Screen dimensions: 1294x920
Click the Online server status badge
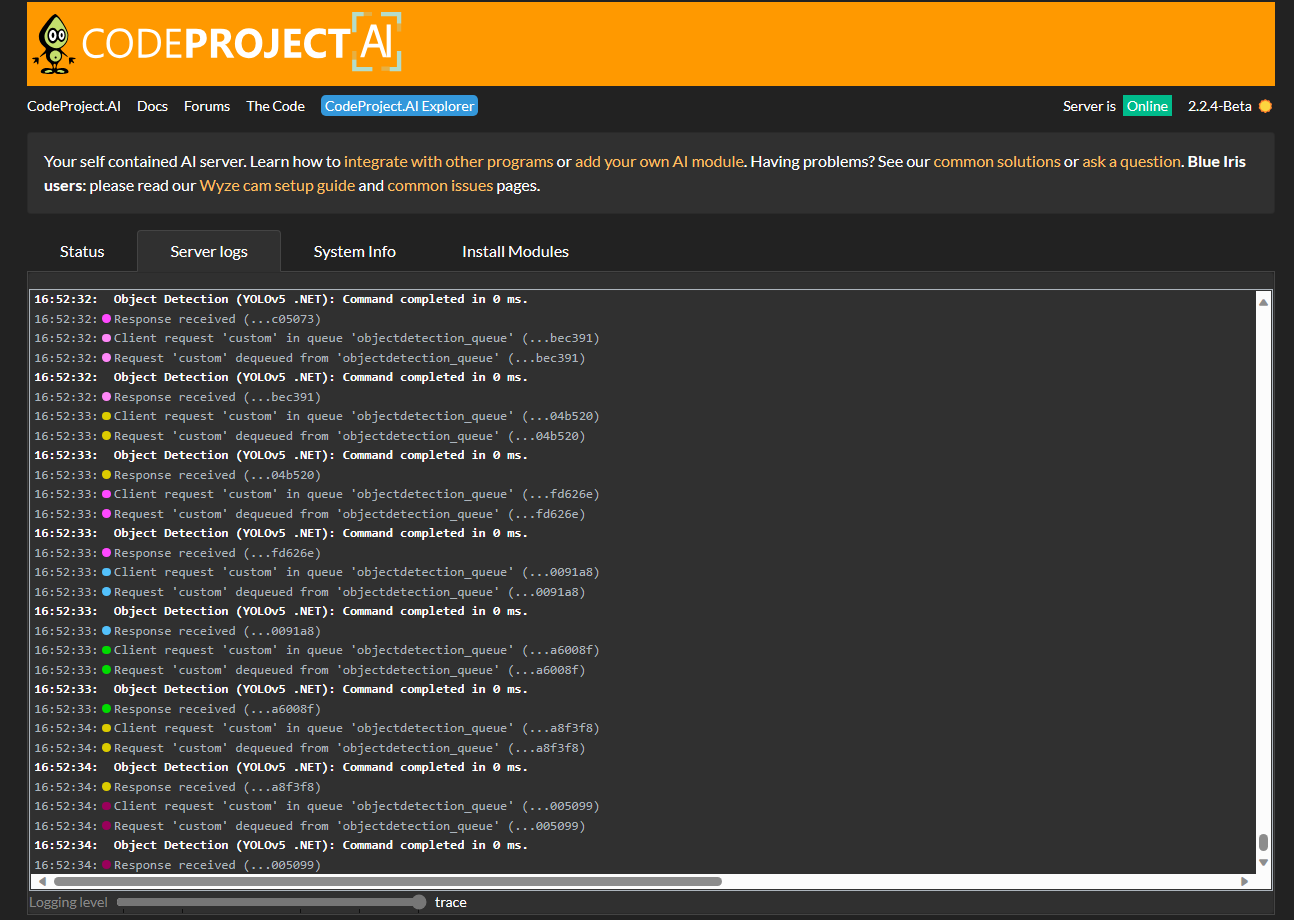point(1147,106)
